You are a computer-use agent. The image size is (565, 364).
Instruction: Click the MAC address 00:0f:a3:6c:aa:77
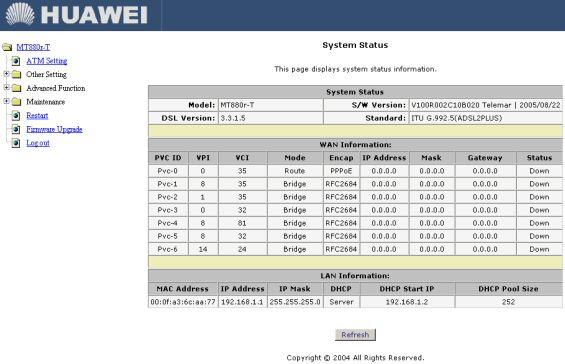click(x=183, y=302)
